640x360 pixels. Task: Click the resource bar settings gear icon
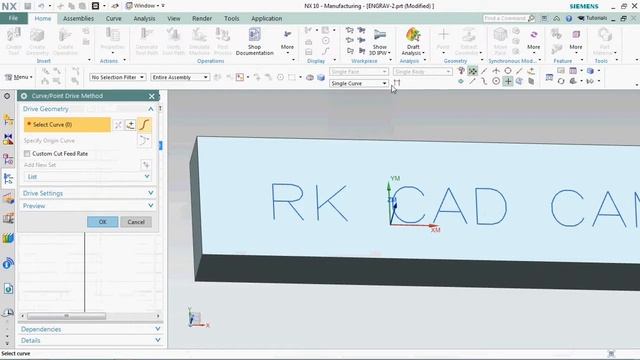click(7, 96)
